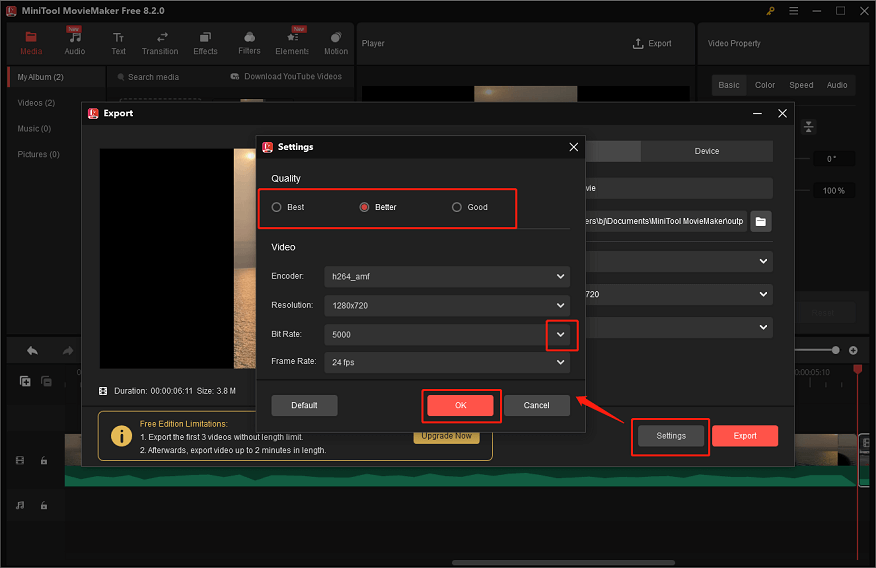The image size is (876, 568).
Task: Click the redo arrow above timeline
Action: coord(68,351)
